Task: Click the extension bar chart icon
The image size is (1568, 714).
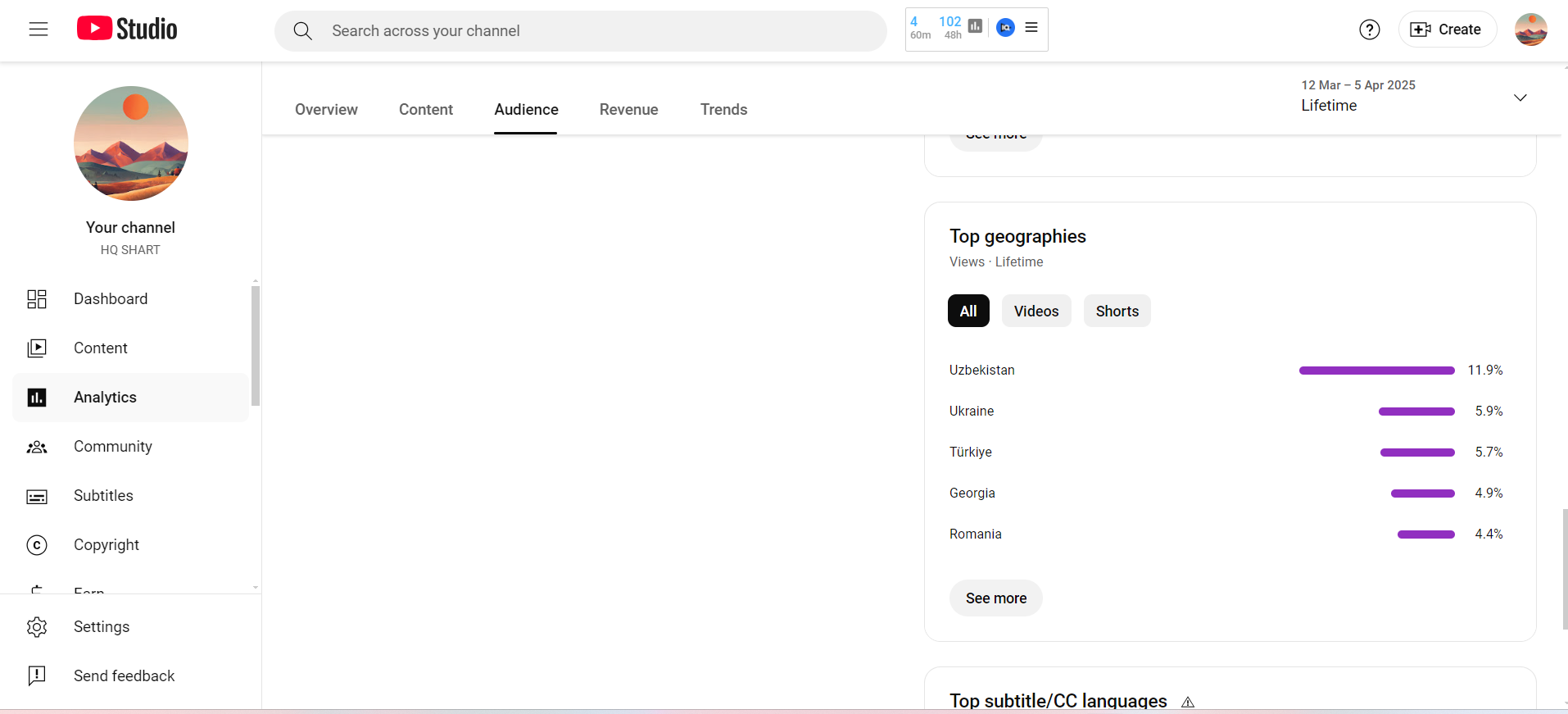Action: pyautogui.click(x=975, y=26)
